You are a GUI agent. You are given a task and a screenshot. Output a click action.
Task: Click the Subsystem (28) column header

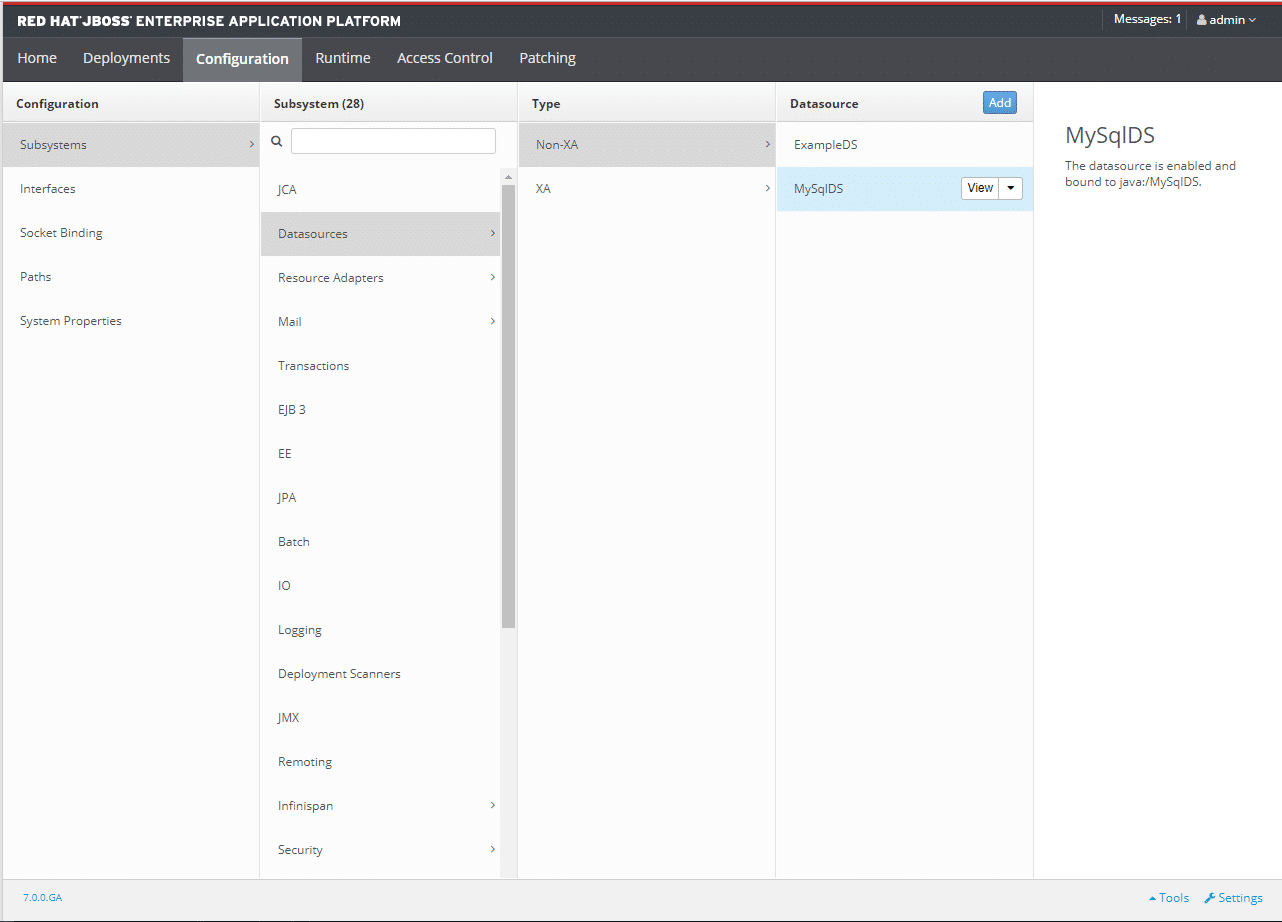coord(318,104)
